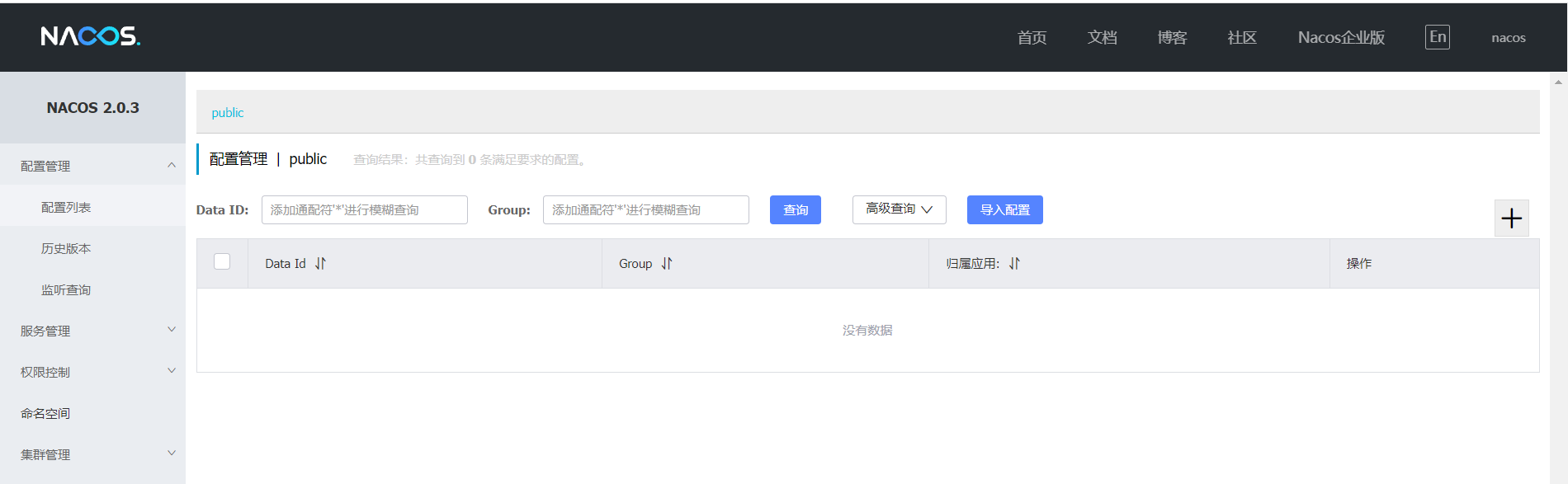Click the 没有数据 empty message

point(867,330)
